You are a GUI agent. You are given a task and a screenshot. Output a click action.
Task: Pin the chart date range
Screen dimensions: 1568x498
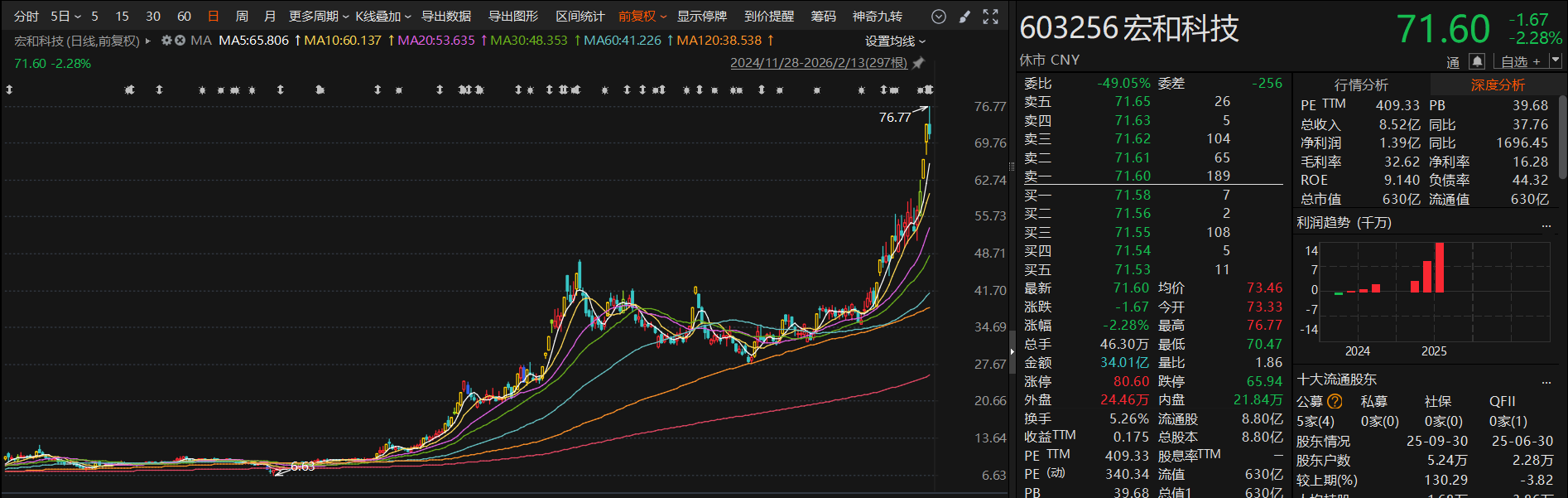[918, 63]
